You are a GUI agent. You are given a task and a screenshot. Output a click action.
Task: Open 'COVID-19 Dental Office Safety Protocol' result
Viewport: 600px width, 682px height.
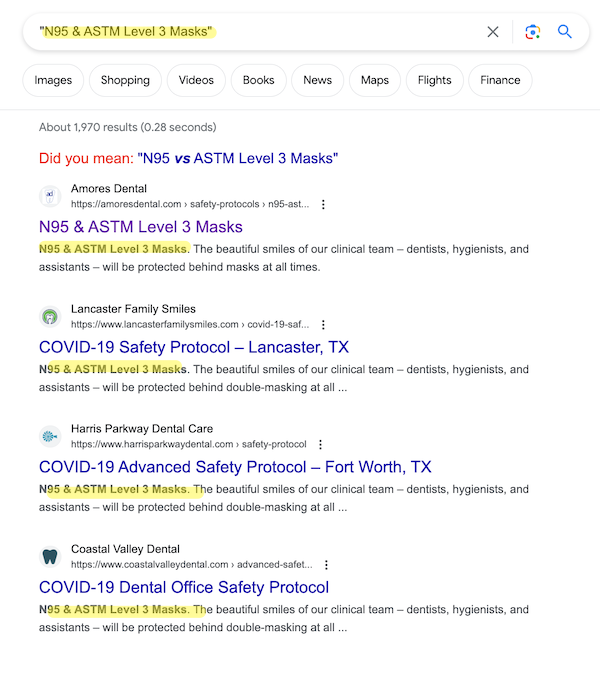[x=184, y=588]
